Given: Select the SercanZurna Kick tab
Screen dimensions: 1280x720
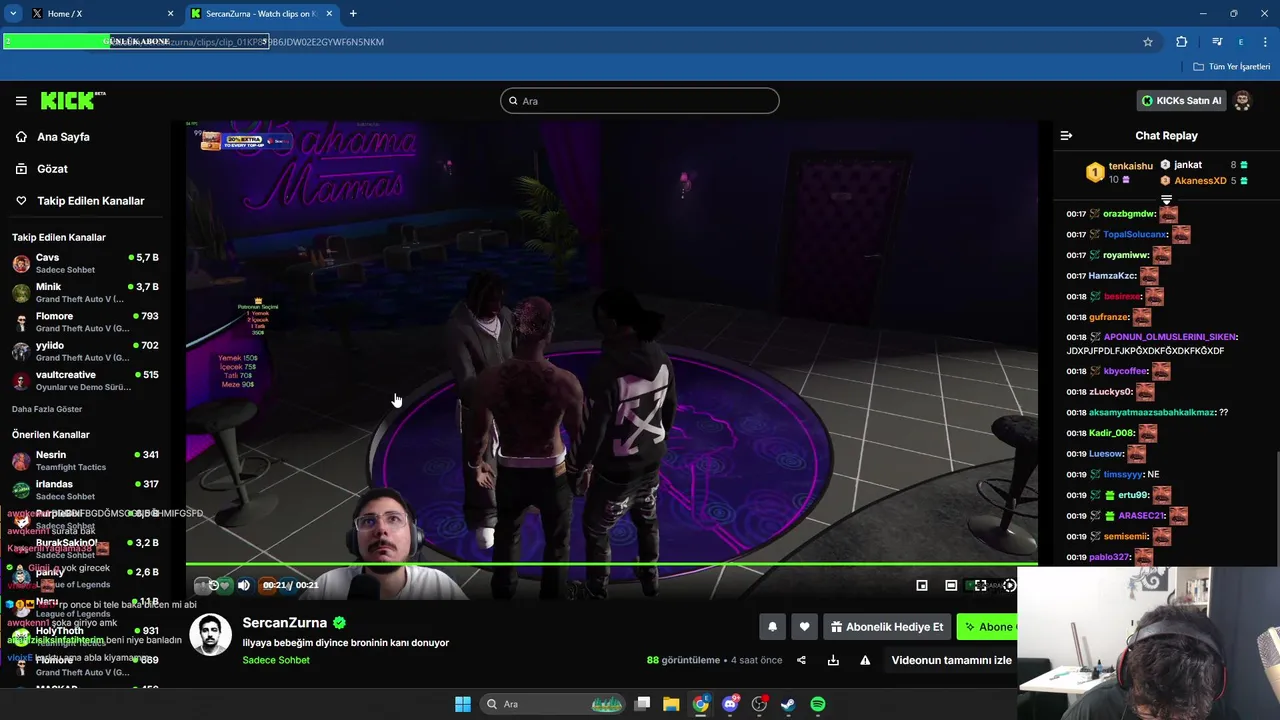Looking at the screenshot, I should (262, 14).
